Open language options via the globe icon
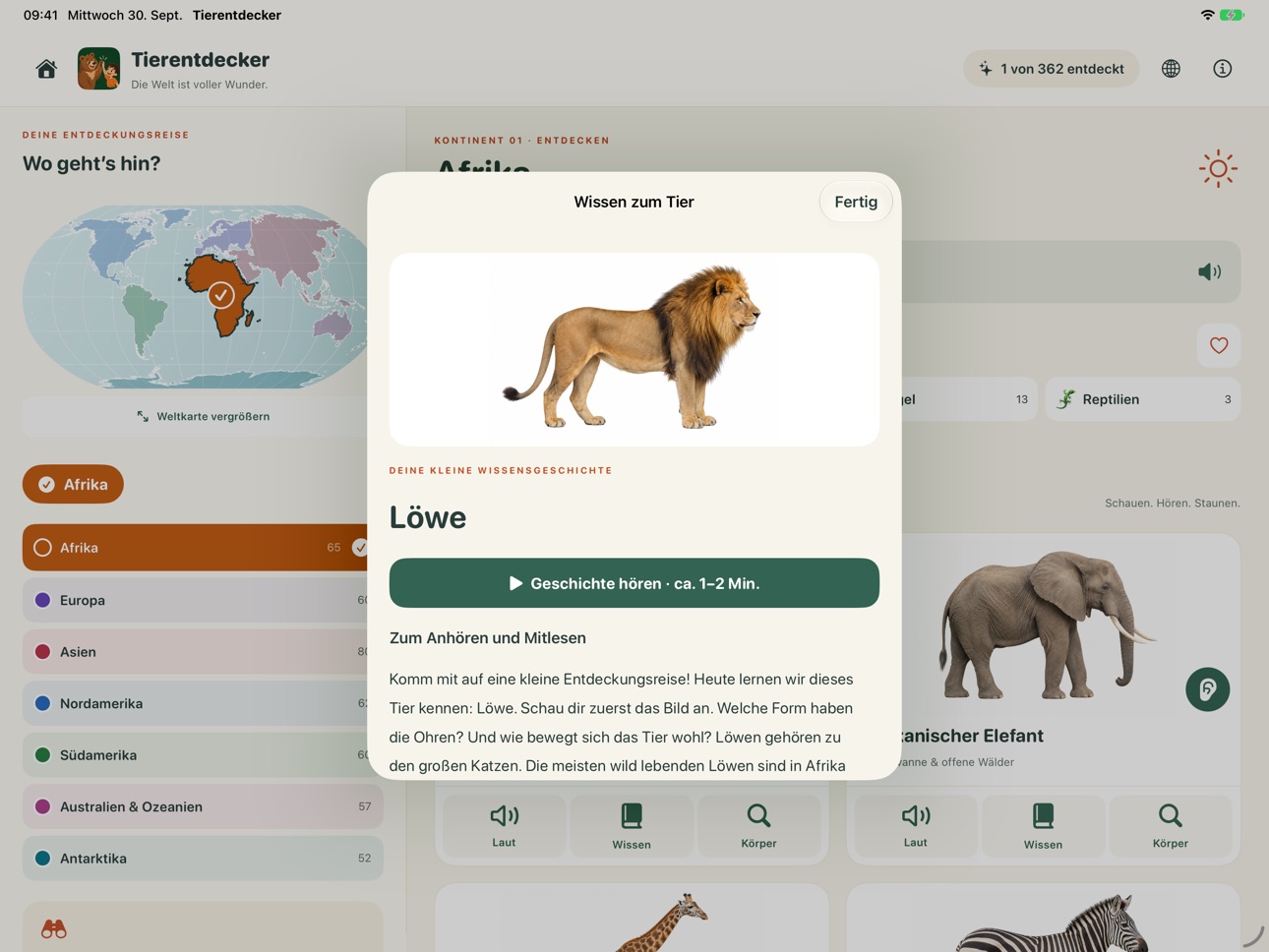The image size is (1269, 952). pyautogui.click(x=1171, y=69)
